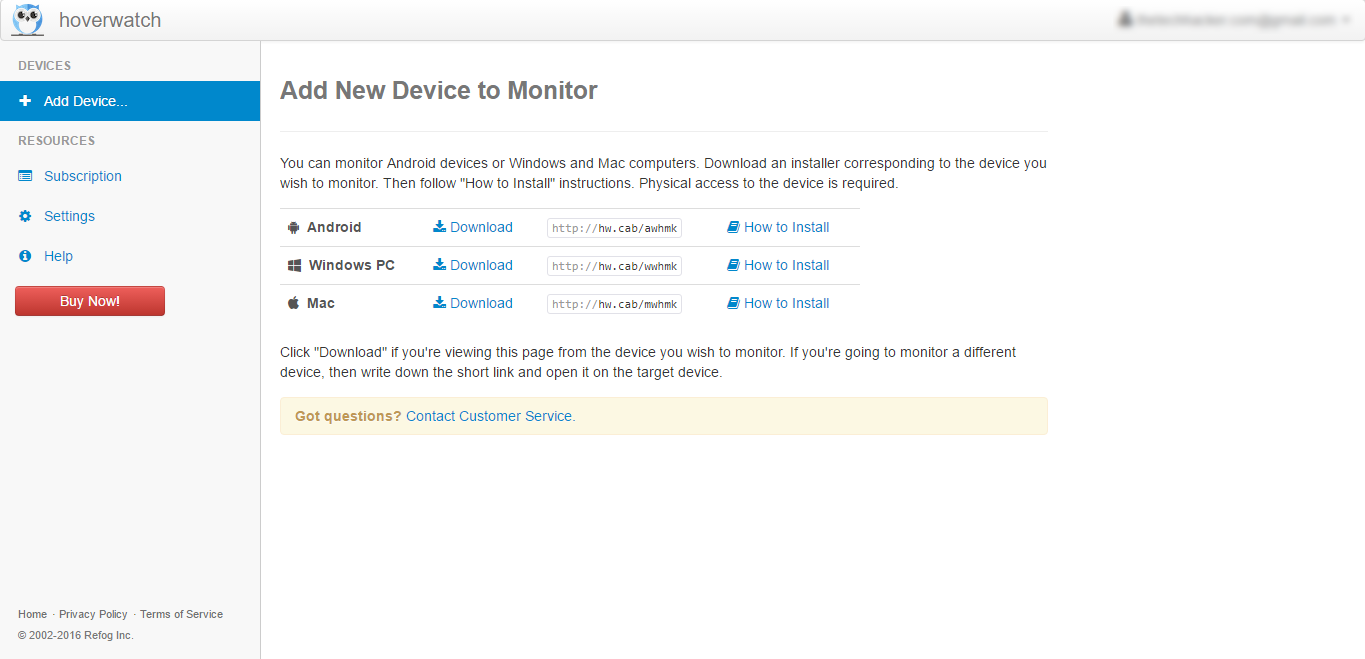Click the RESOURCES sidebar header
Screen dimensions: 1365x659
pos(56,141)
